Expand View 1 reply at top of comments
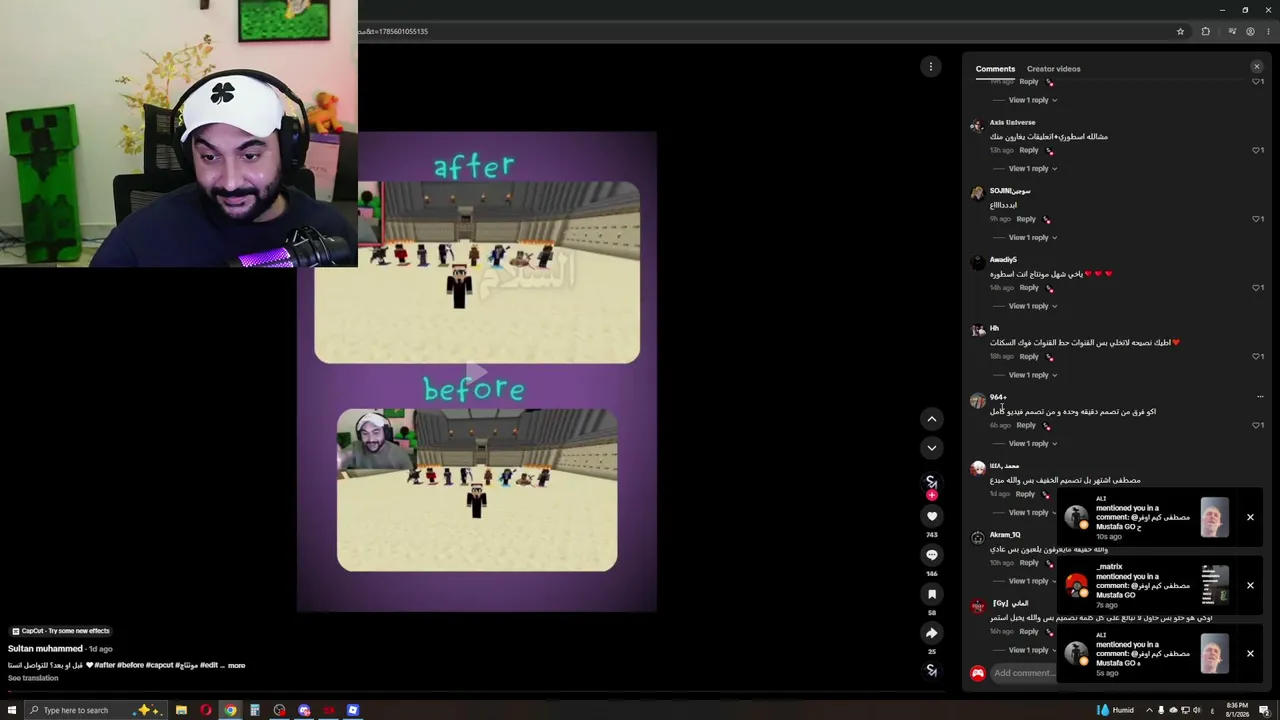Viewport: 1280px width, 720px height. [x=1032, y=100]
